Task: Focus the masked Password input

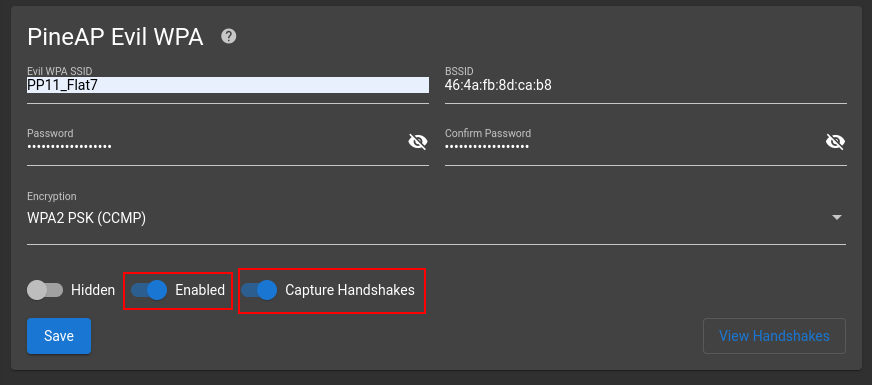Action: pos(217,146)
